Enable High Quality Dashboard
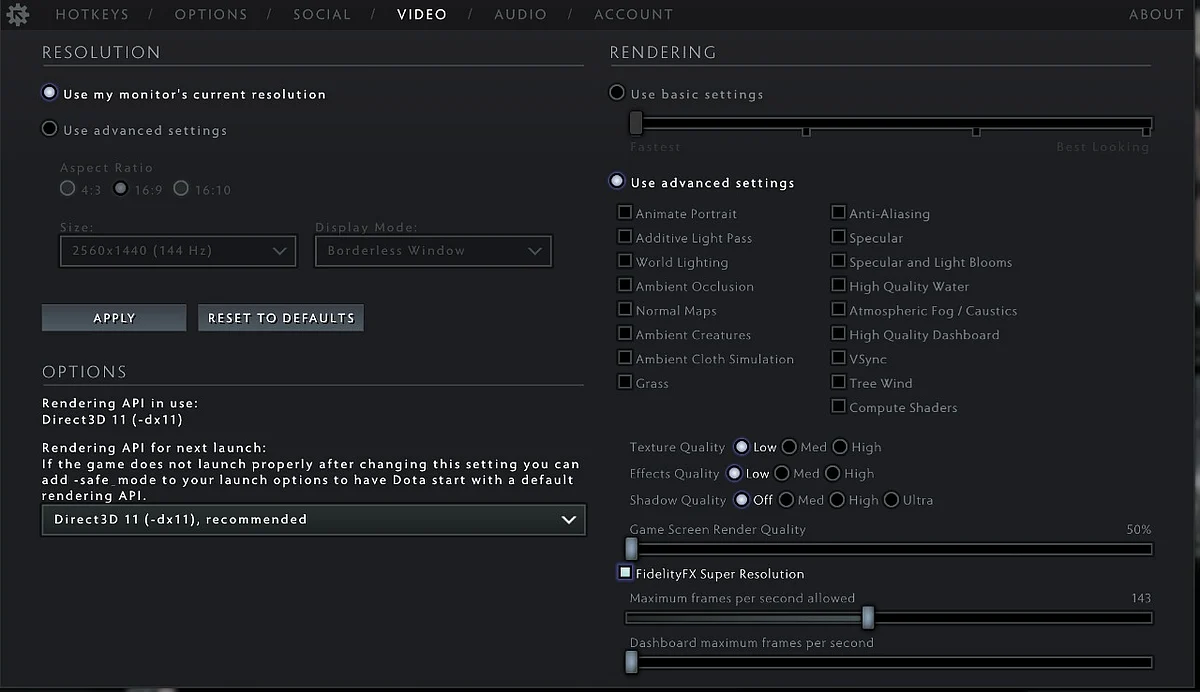This screenshot has width=1200, height=692. click(x=839, y=334)
